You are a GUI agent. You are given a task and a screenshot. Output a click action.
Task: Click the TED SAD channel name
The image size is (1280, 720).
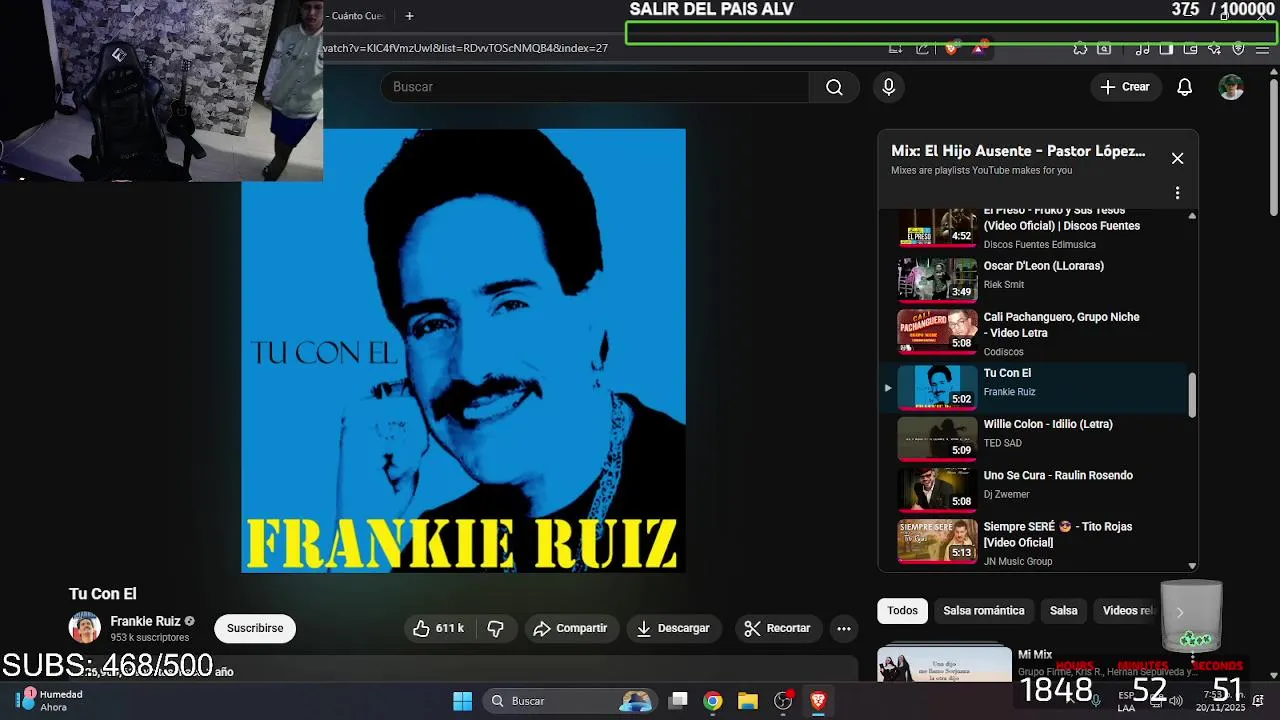pos(1002,443)
